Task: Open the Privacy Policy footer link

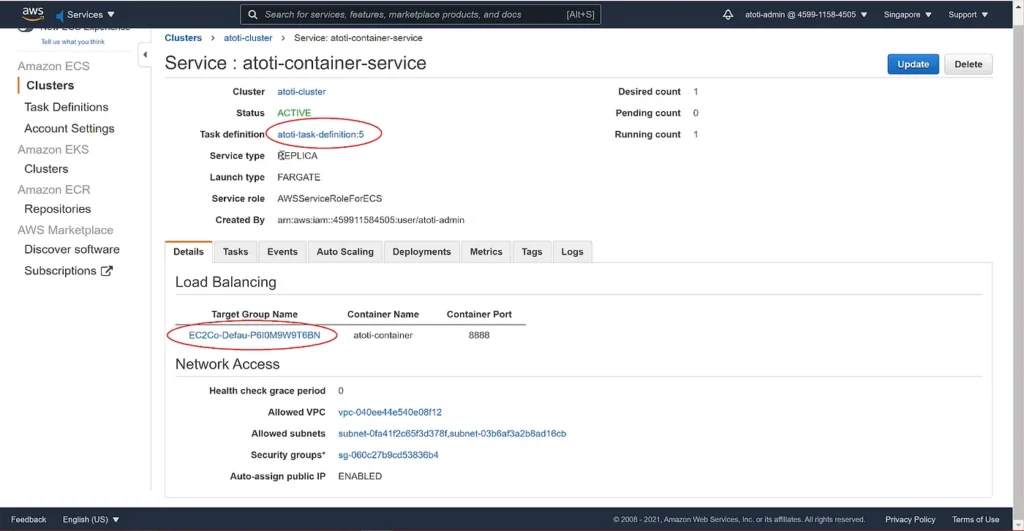Action: click(910, 520)
